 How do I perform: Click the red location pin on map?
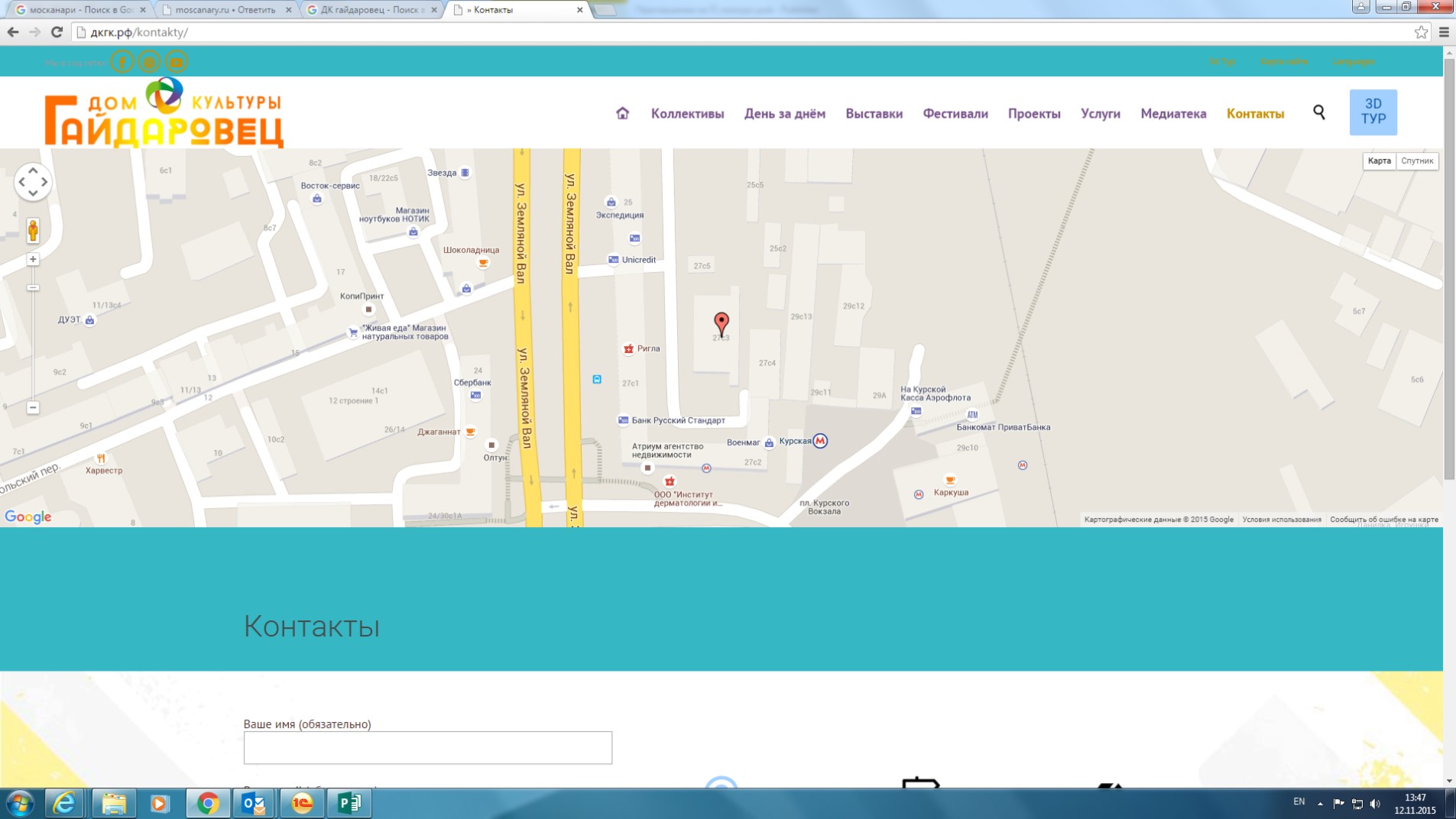[721, 322]
